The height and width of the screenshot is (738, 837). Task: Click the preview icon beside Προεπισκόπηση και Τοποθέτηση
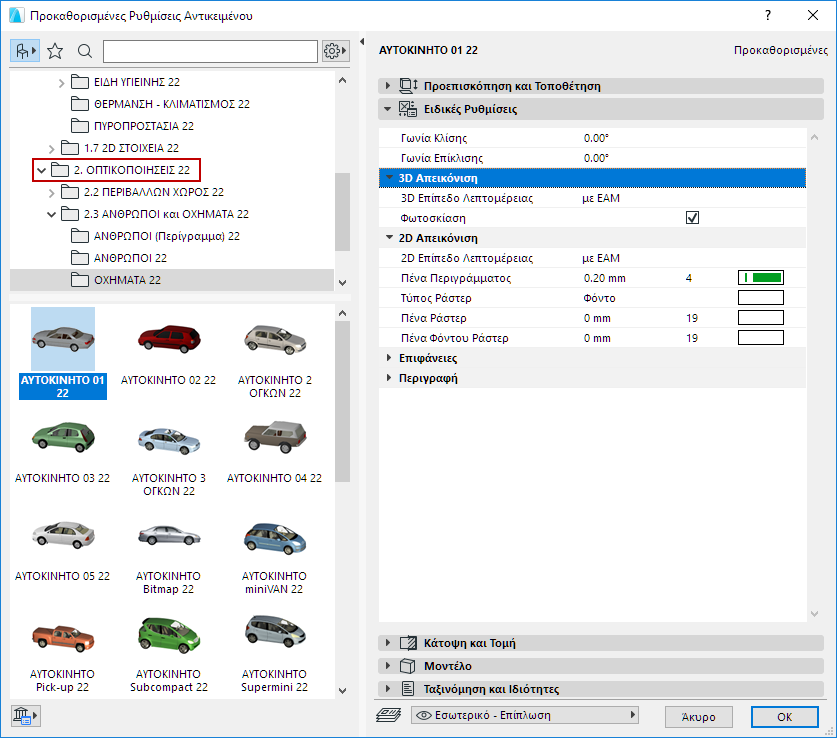click(x=408, y=86)
